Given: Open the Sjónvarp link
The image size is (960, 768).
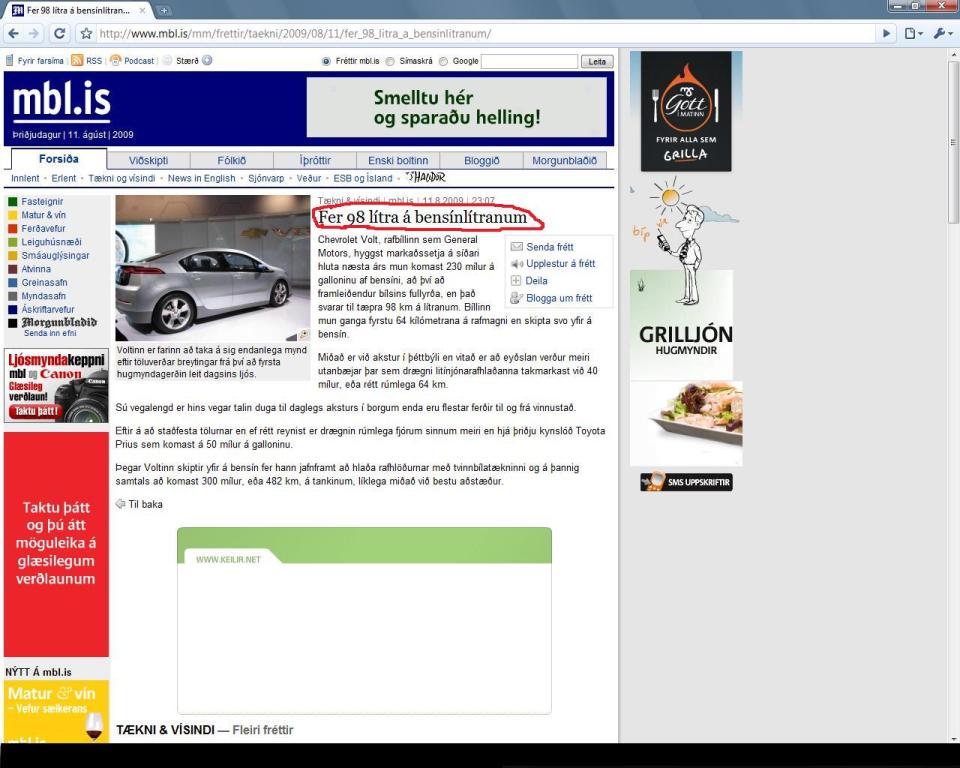Looking at the screenshot, I should click(x=266, y=178).
